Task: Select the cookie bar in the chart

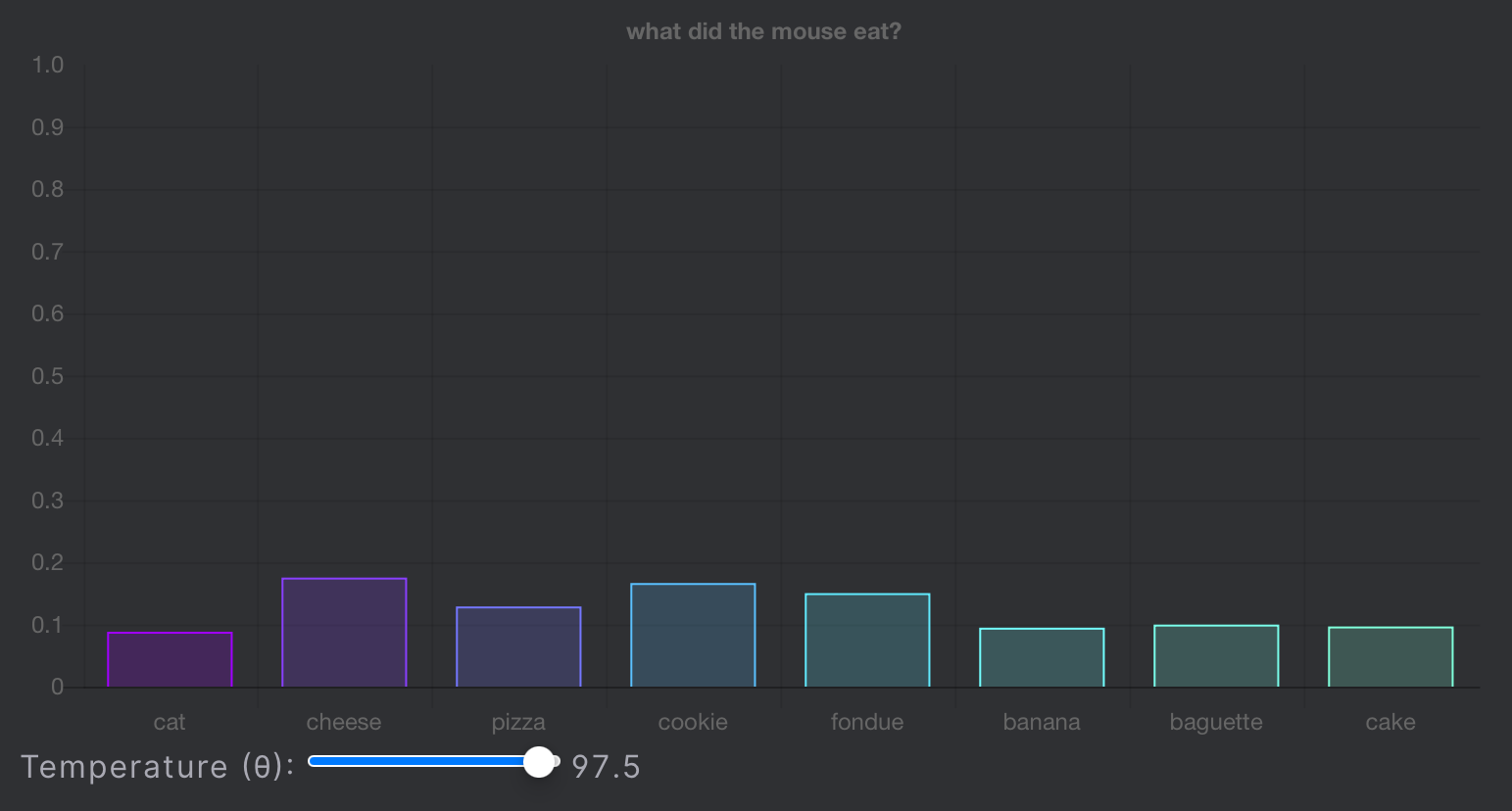Action: 693,636
